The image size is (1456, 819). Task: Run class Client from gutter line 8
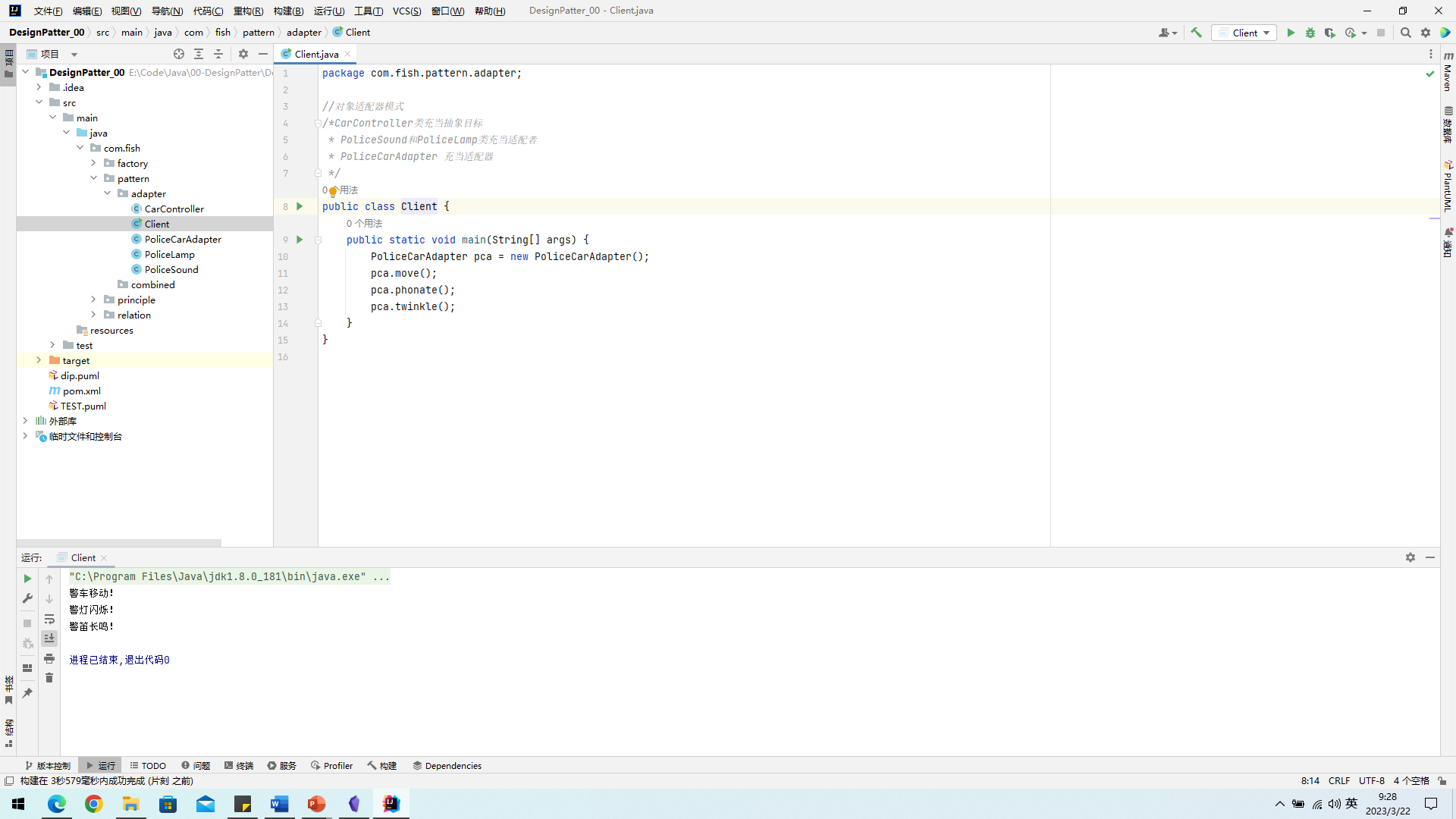(300, 206)
